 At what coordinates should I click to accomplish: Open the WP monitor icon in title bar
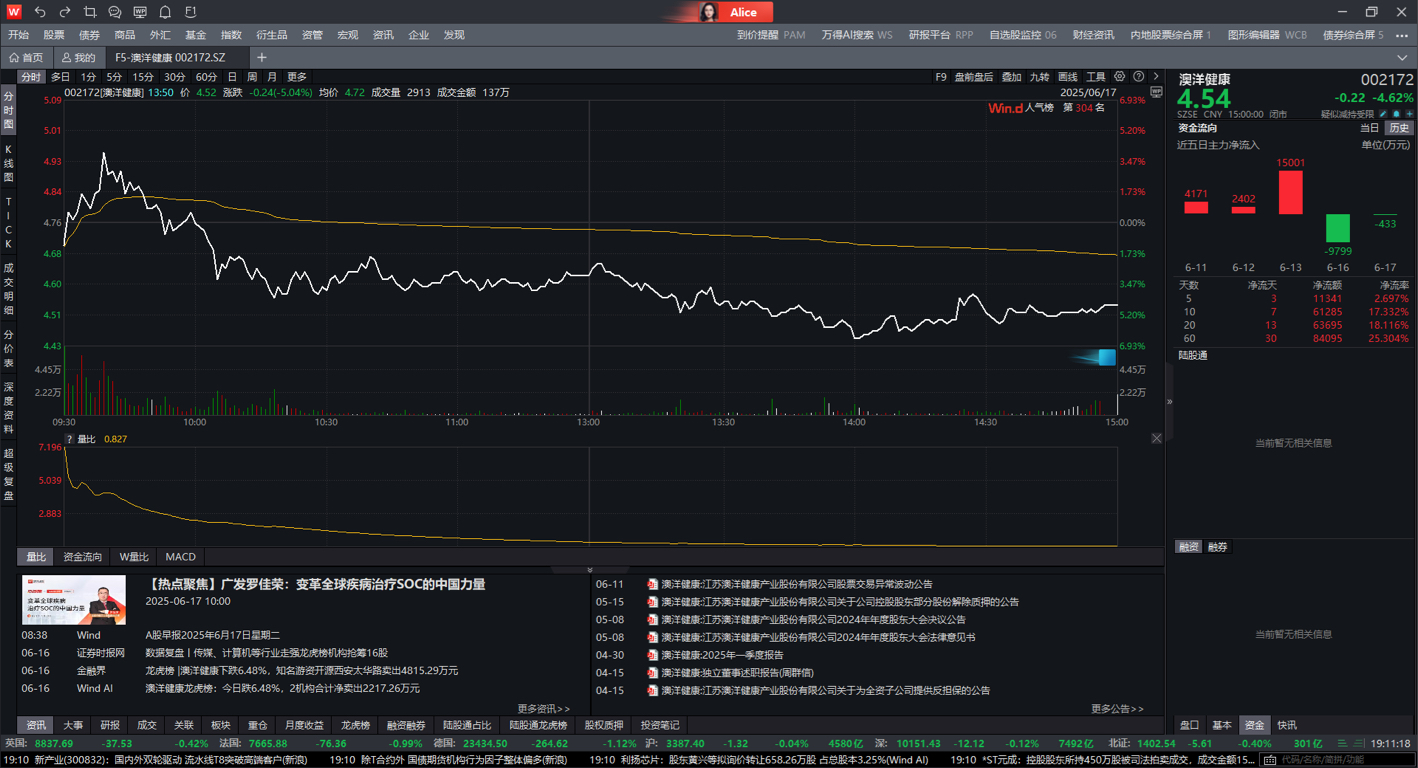140,12
